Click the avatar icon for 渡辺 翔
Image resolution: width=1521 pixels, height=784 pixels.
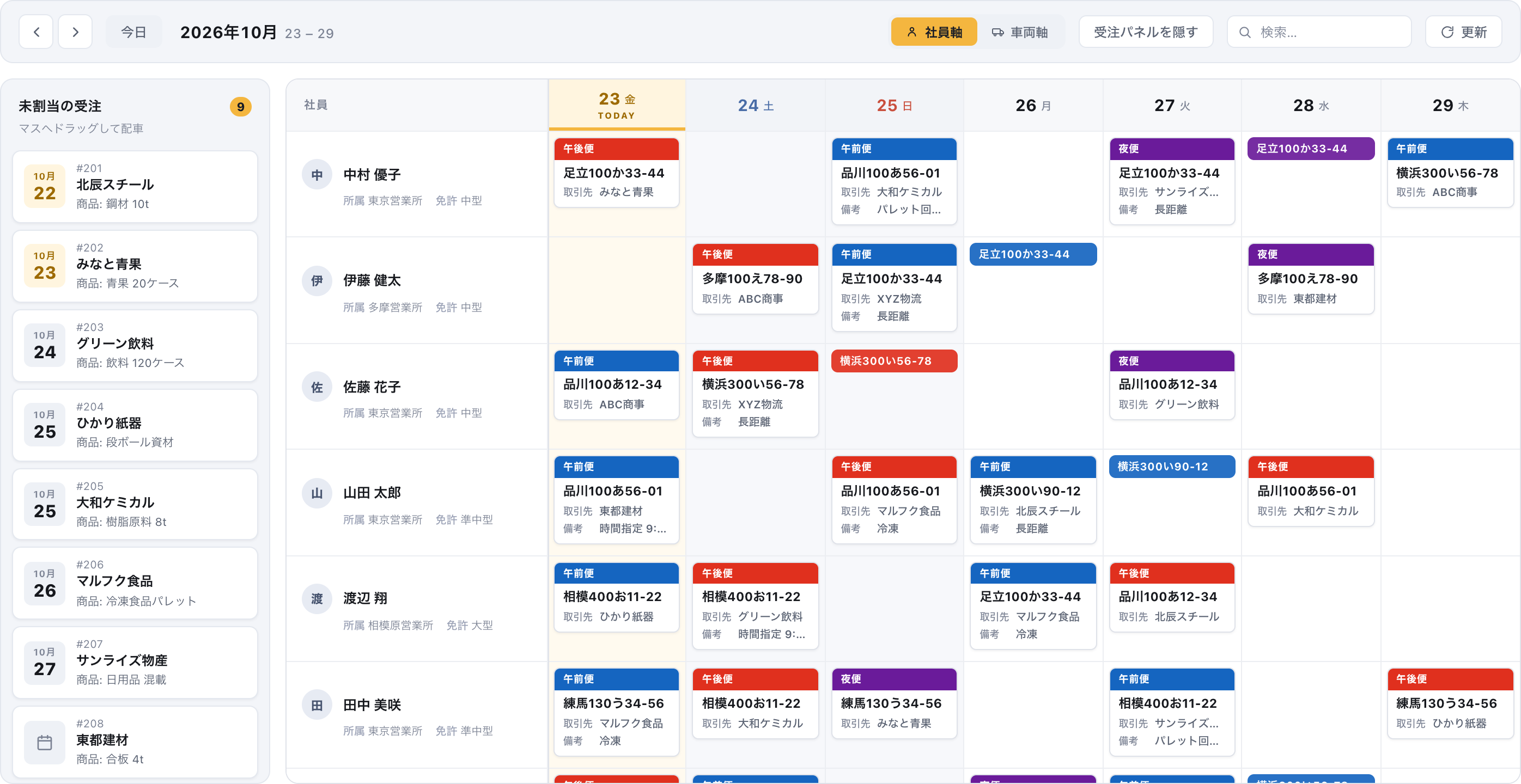pos(317,598)
